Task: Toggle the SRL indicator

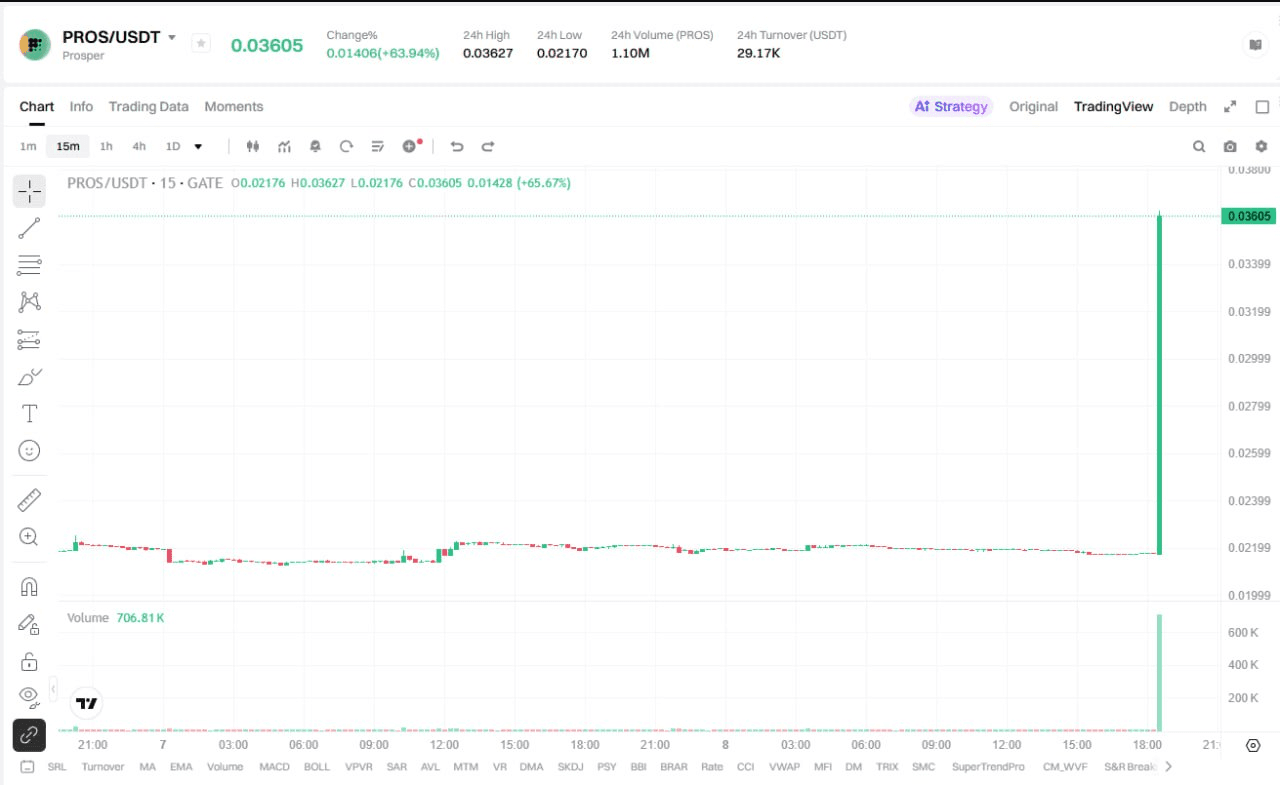Action: (57, 767)
